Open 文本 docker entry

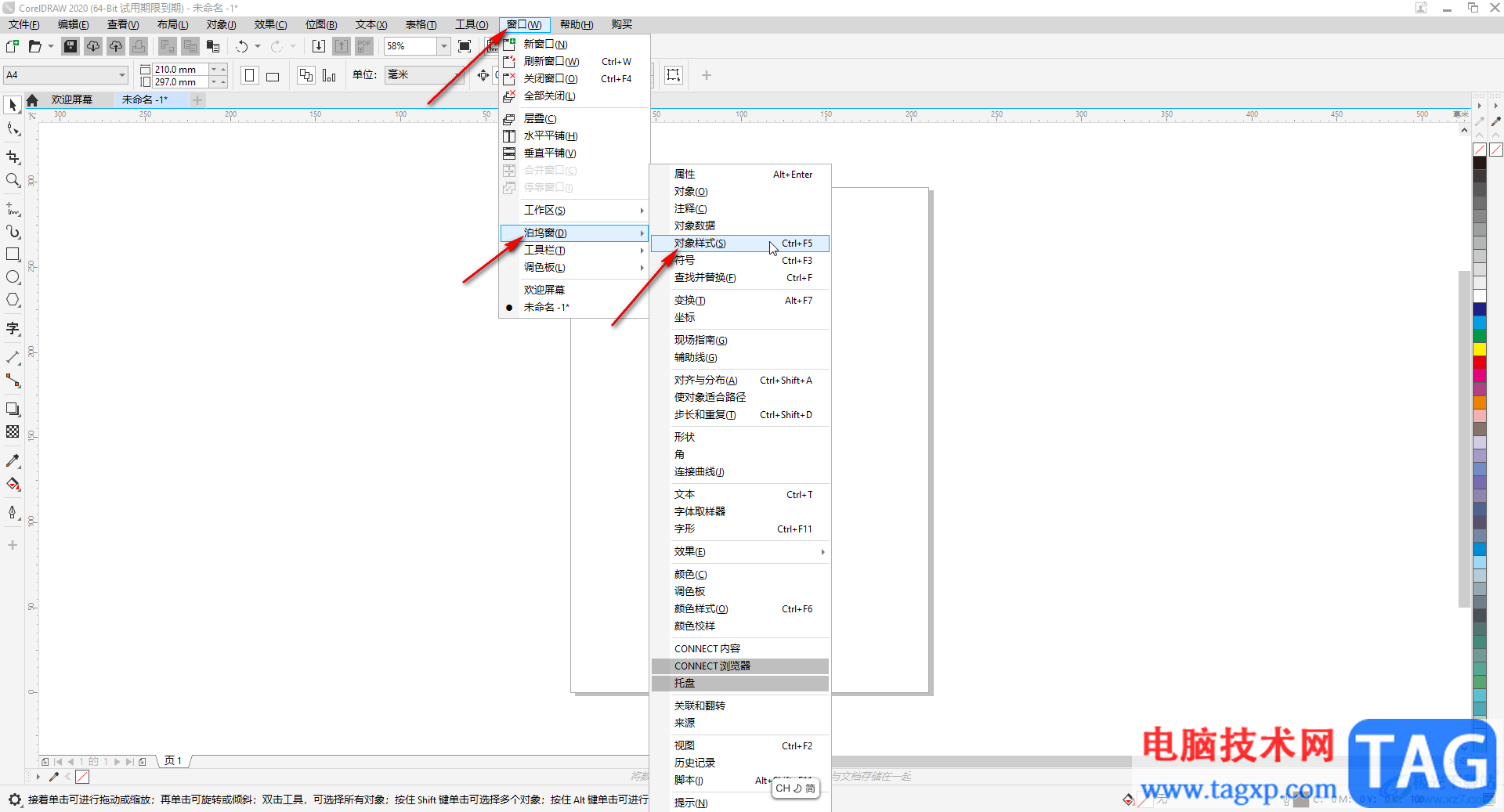[x=740, y=495]
